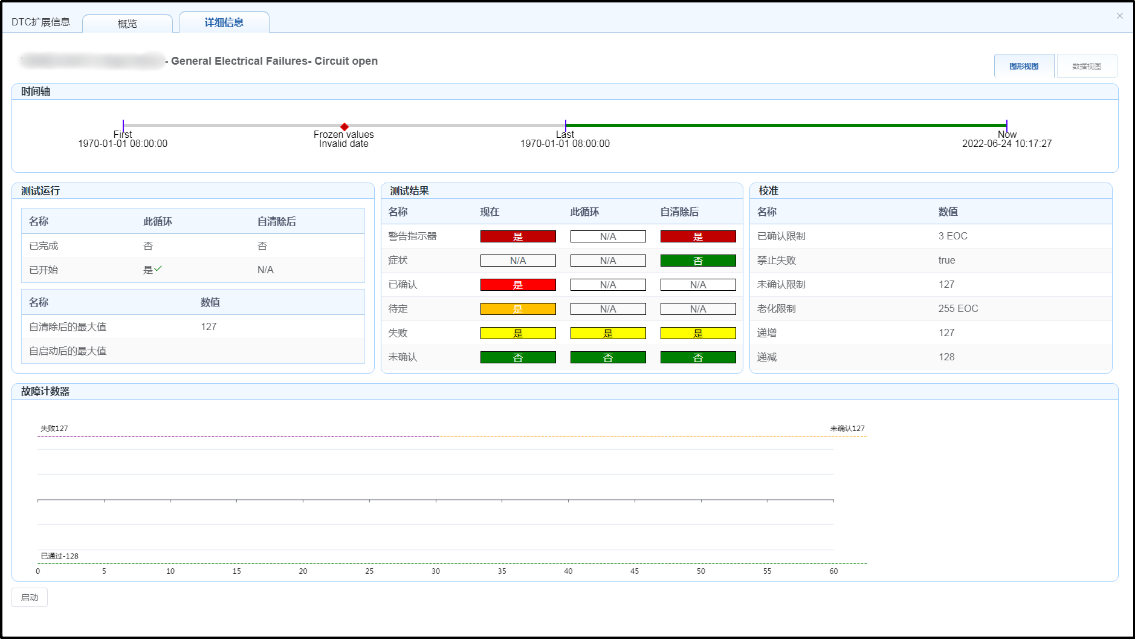Click the 未确认127 label on the chart
This screenshot has width=1135, height=639.
pos(848,428)
